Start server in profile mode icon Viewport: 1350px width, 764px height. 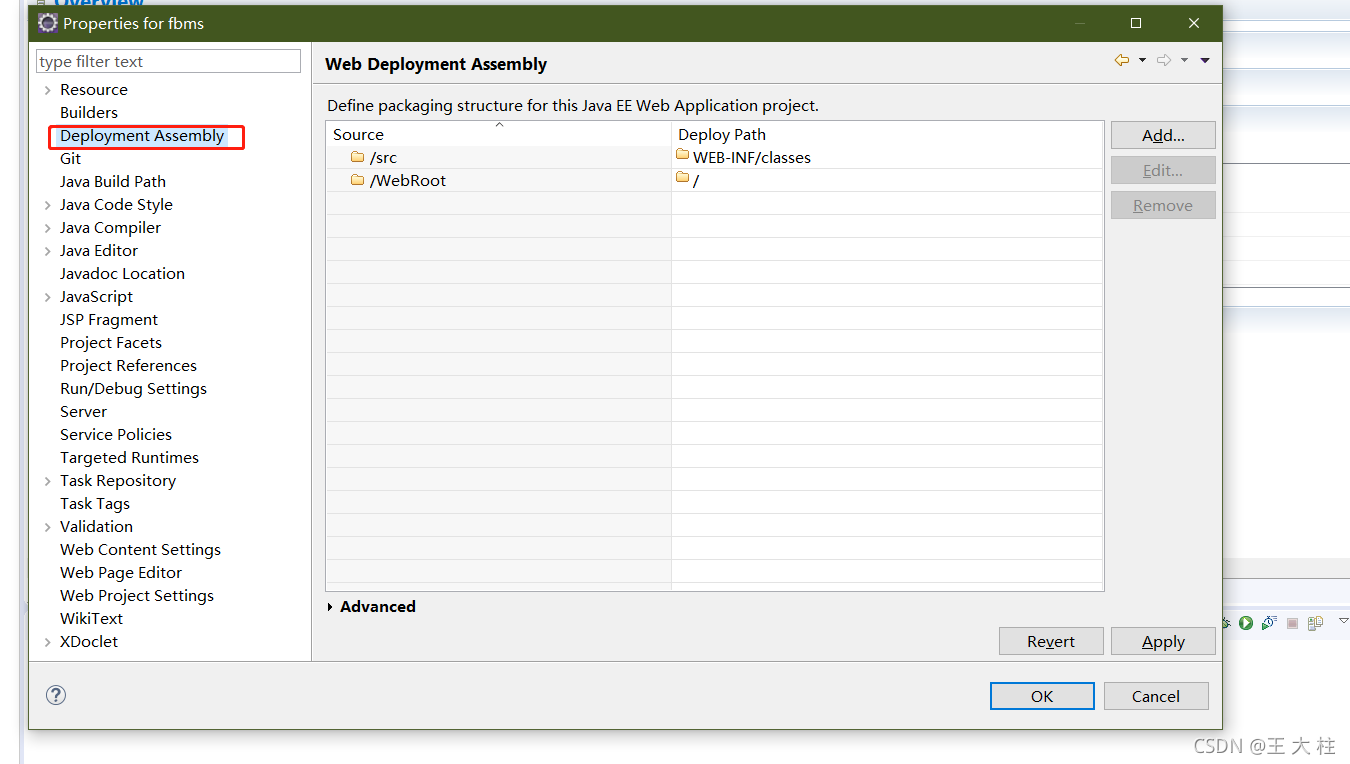(x=1269, y=623)
